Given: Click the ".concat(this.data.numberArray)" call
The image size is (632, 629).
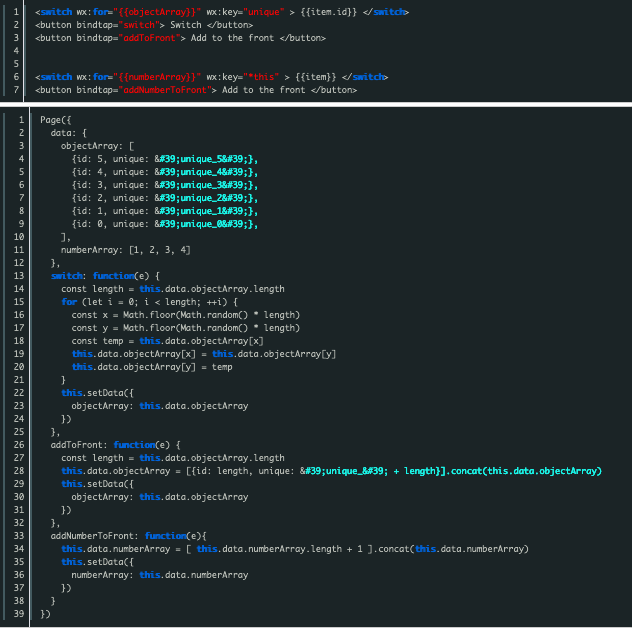Looking at the screenshot, I should click(x=451, y=549).
